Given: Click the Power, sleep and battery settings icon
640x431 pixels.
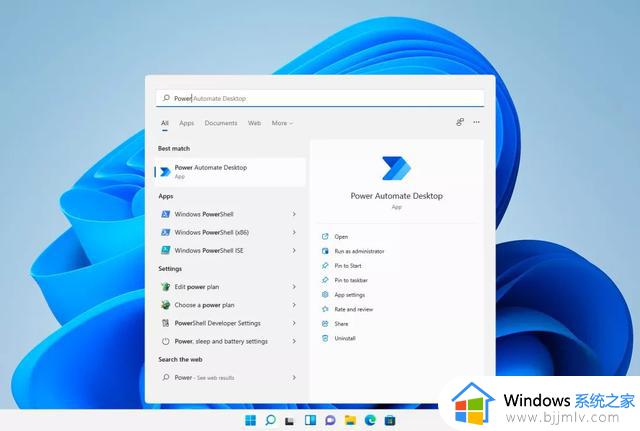Looking at the screenshot, I should [165, 341].
